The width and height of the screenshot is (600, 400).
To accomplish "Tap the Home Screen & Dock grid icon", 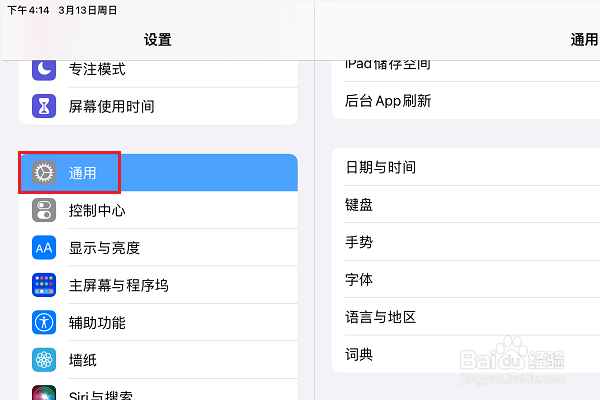I will coord(44,285).
